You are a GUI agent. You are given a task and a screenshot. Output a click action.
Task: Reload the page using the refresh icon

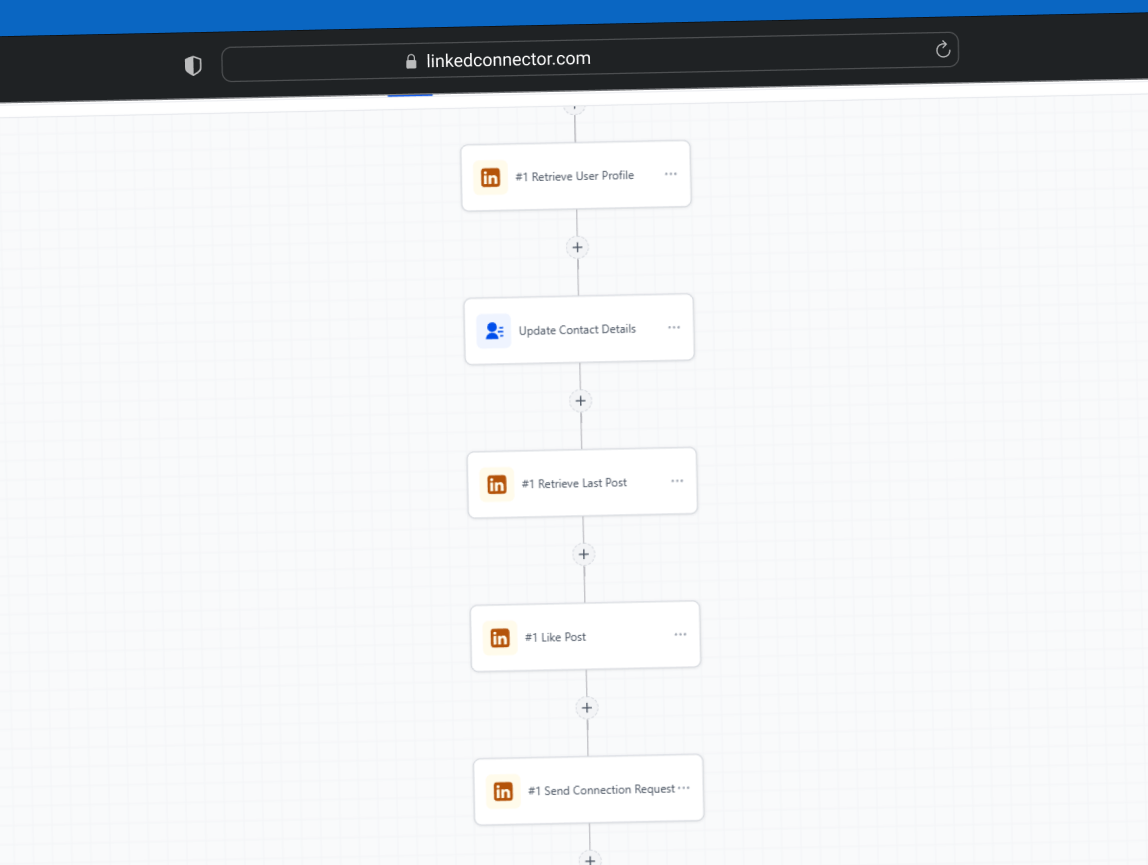point(941,49)
